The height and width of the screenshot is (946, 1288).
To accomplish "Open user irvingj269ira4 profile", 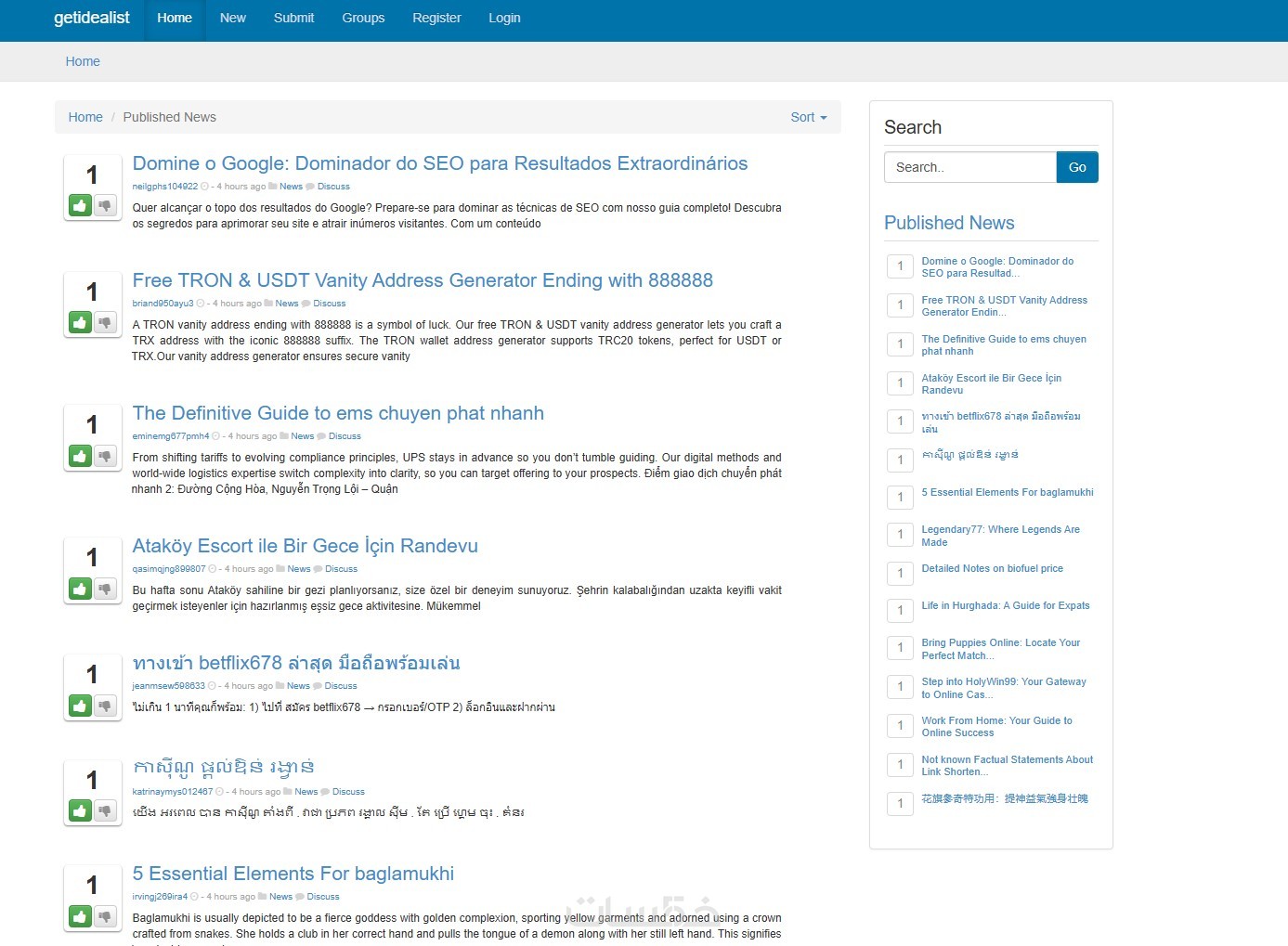I will [x=160, y=897].
